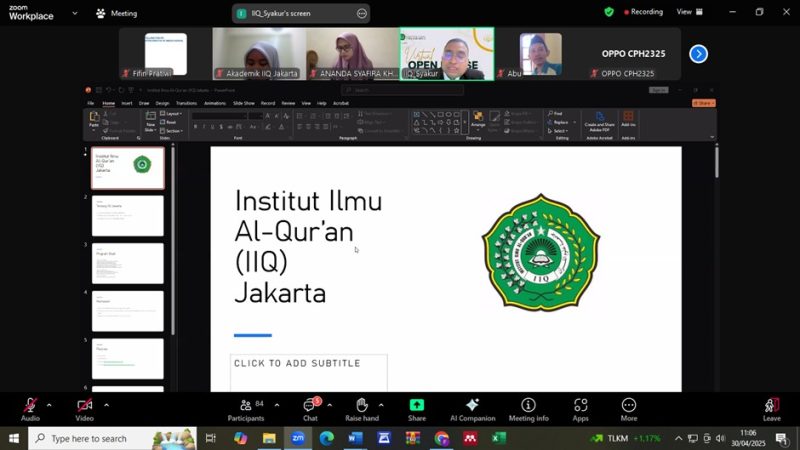Open the Participants panel

(246, 410)
